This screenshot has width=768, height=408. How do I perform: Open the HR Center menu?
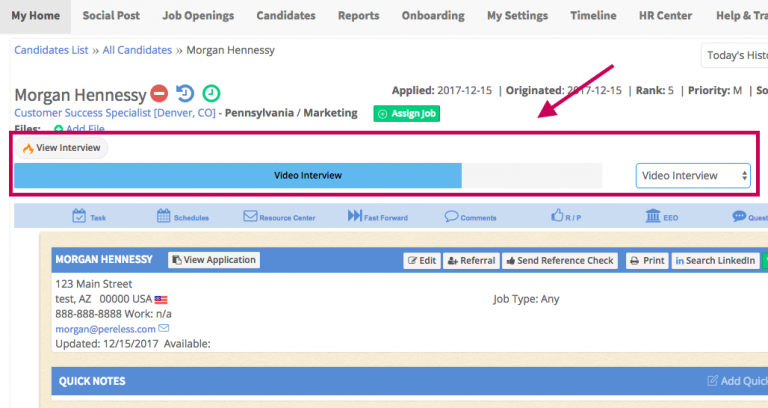click(665, 16)
